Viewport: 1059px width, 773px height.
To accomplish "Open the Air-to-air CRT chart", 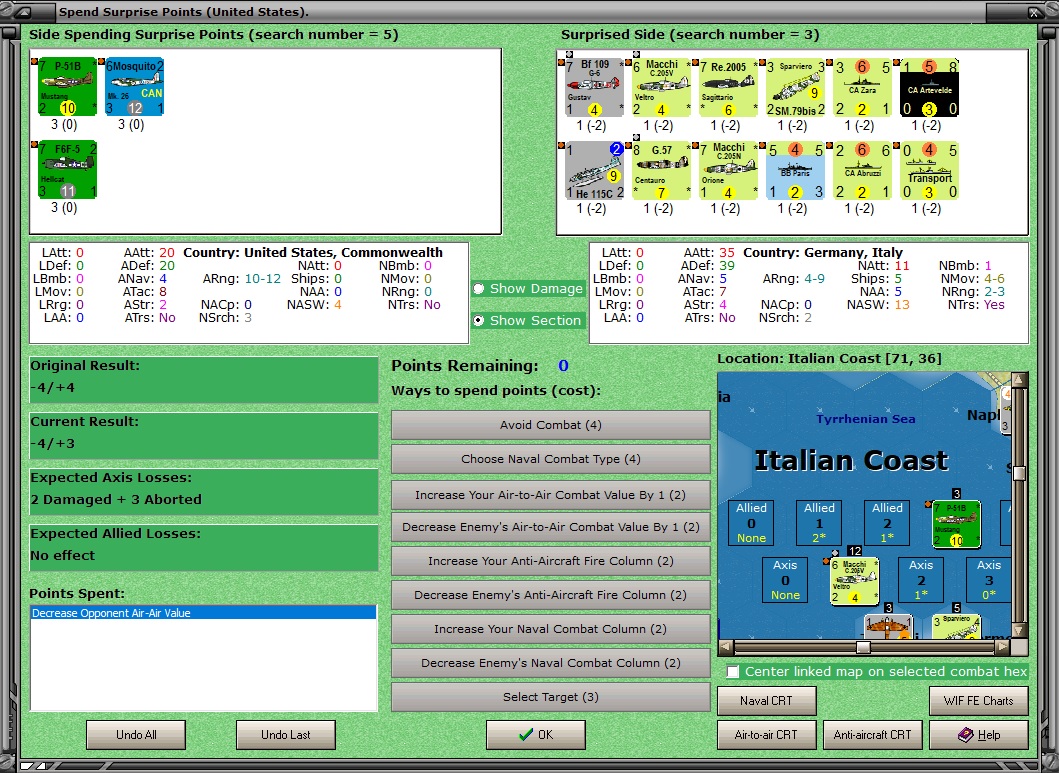I will pos(767,735).
